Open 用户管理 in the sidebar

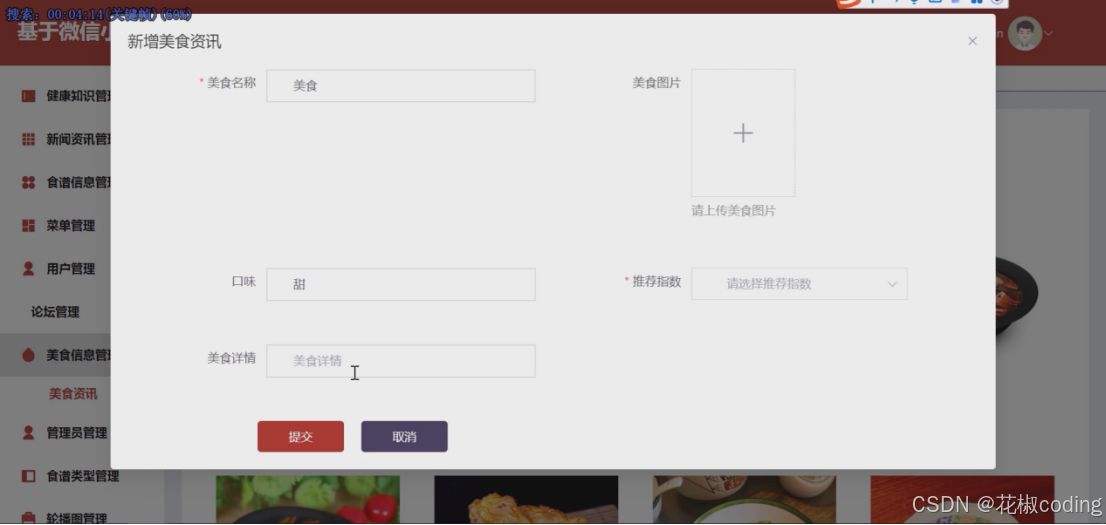pos(71,269)
